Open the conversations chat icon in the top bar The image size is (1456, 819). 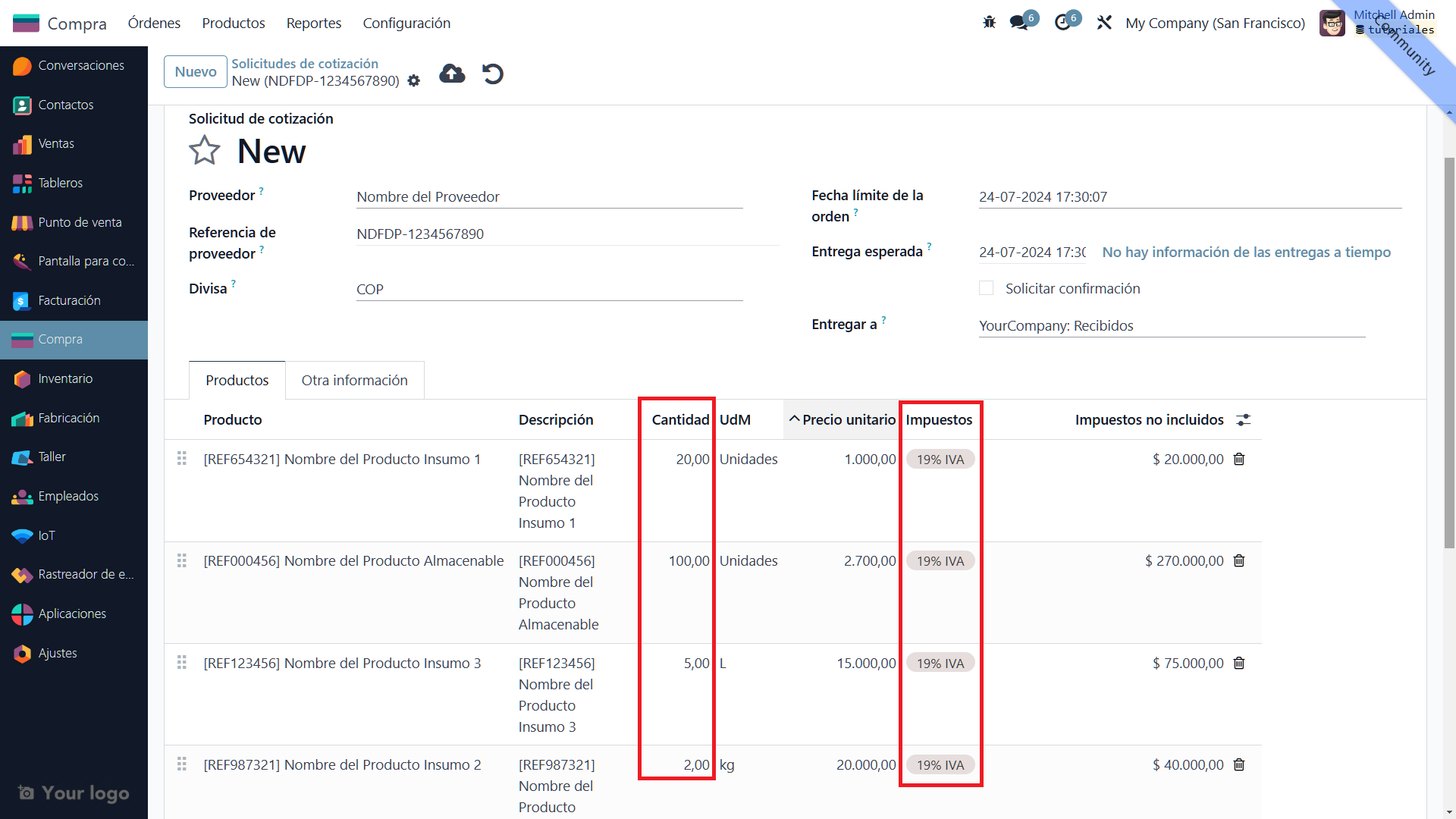pos(1019,23)
